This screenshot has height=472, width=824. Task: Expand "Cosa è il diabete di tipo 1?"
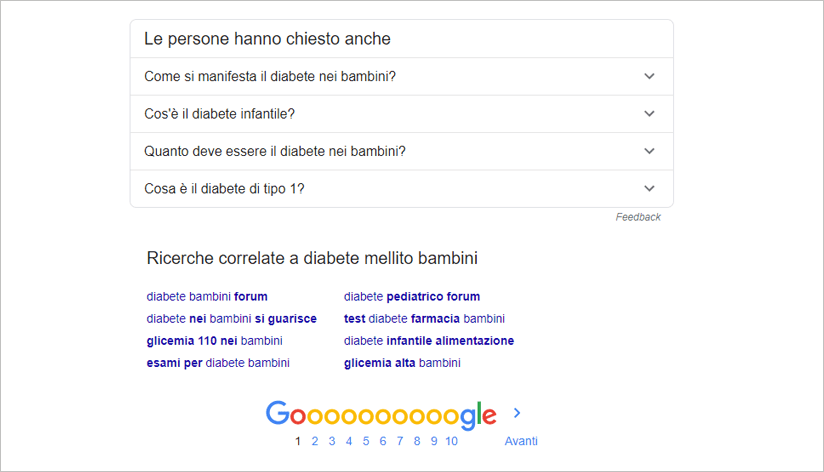pyautogui.click(x=401, y=189)
